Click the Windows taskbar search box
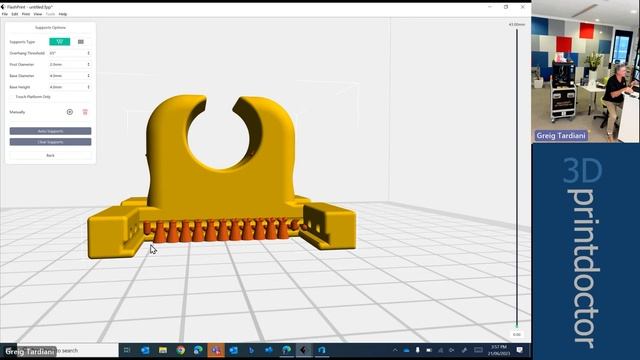Viewport: 640px width, 360px height. [x=67, y=350]
